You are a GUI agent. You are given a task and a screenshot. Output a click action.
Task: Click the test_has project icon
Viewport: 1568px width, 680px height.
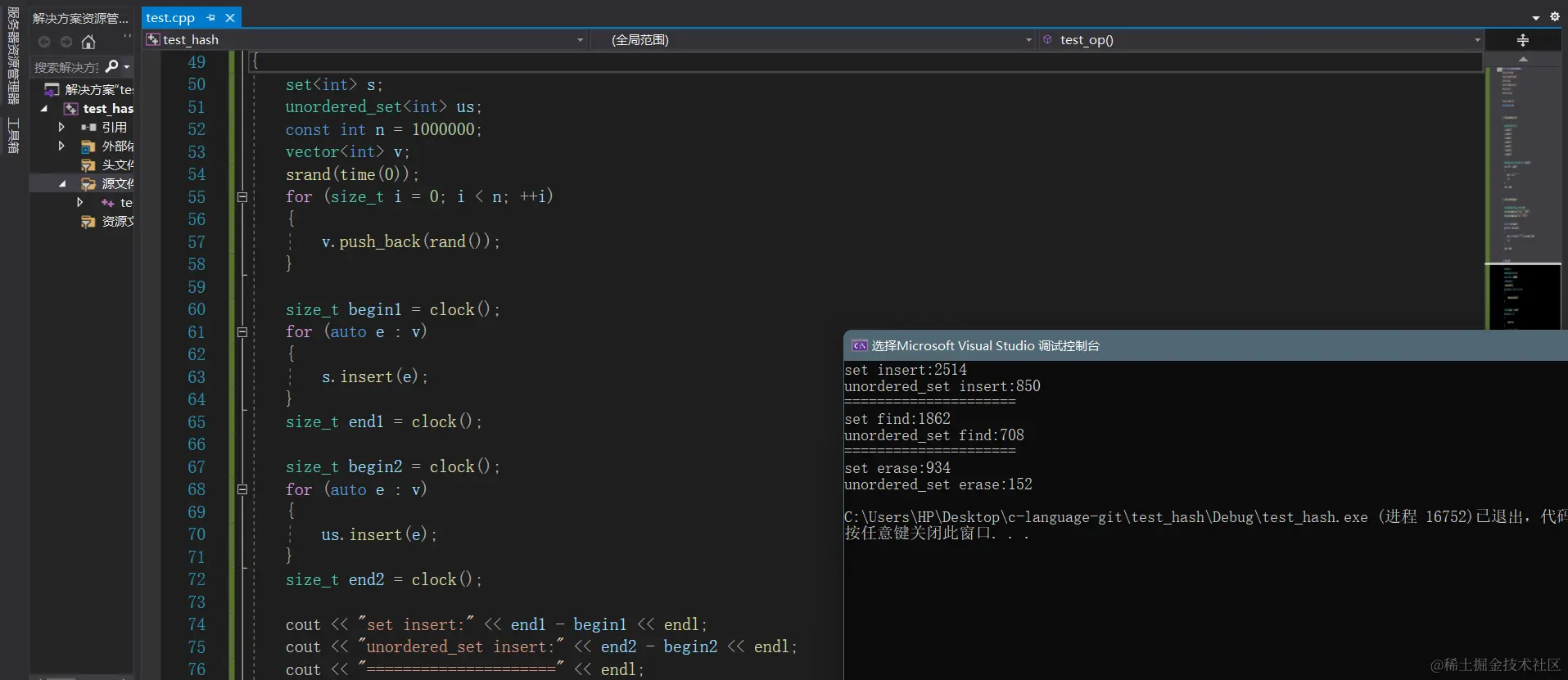click(x=72, y=109)
